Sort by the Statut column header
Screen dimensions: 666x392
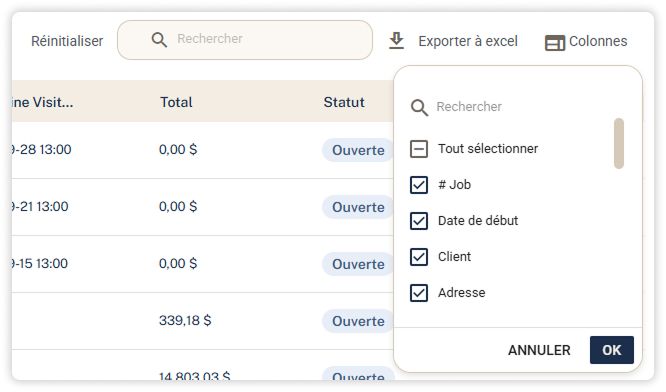(344, 102)
